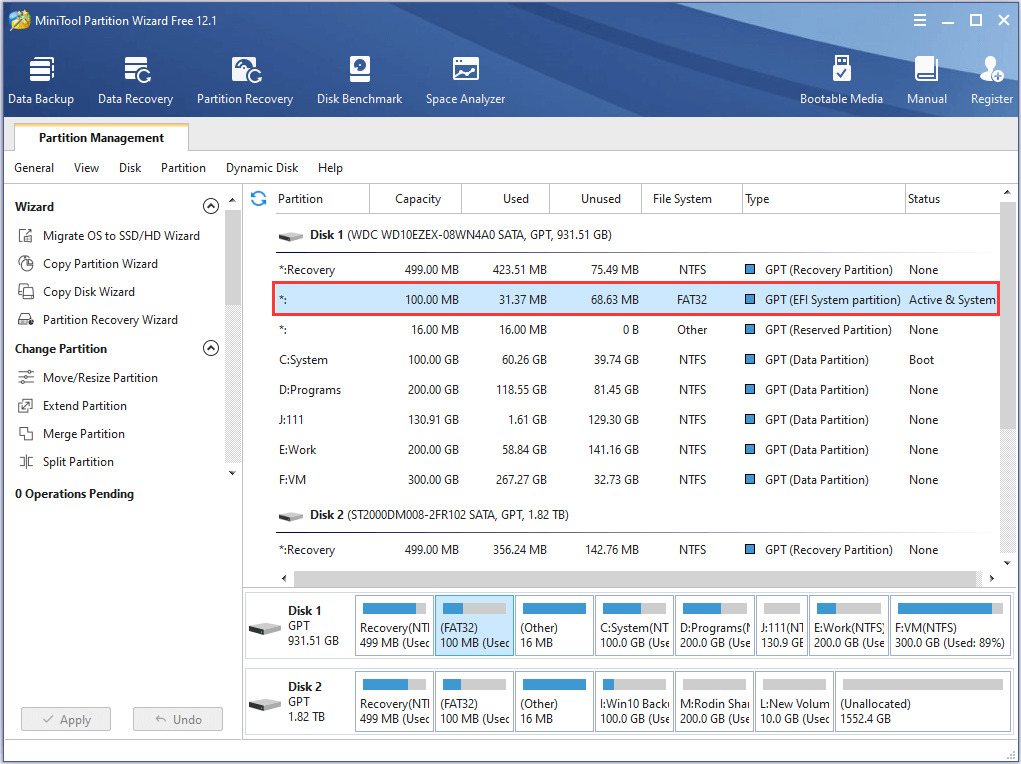Refresh the partition list
1021x764 pixels.
pyautogui.click(x=259, y=198)
